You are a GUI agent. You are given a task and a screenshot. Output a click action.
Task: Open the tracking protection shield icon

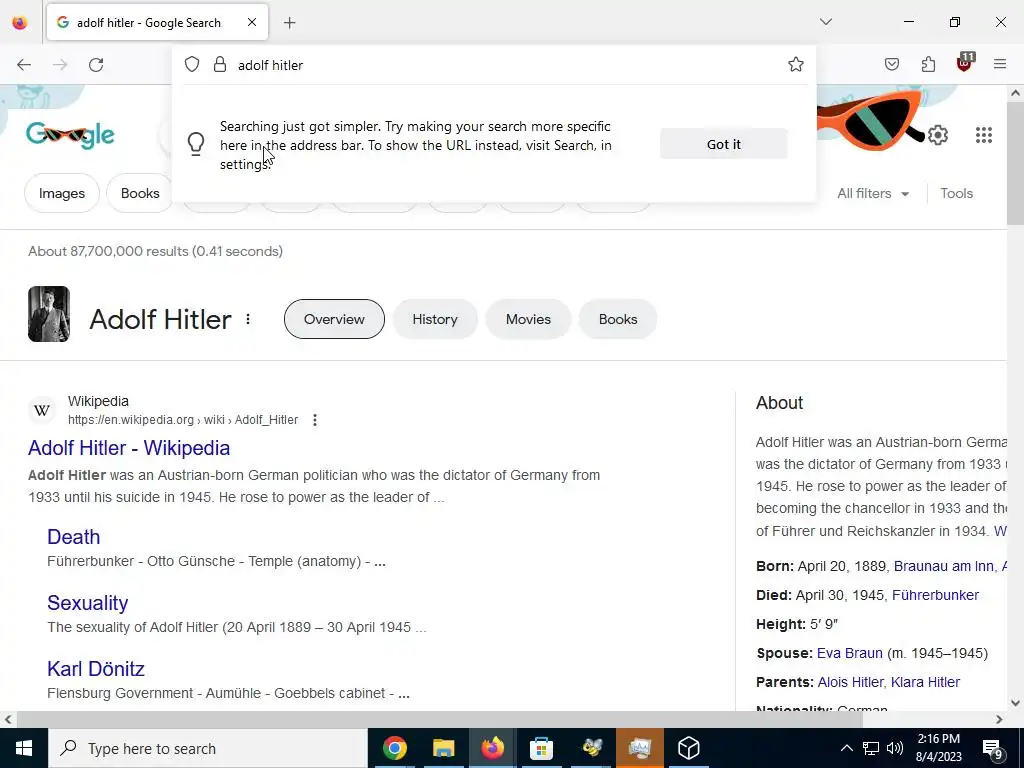tap(191, 64)
